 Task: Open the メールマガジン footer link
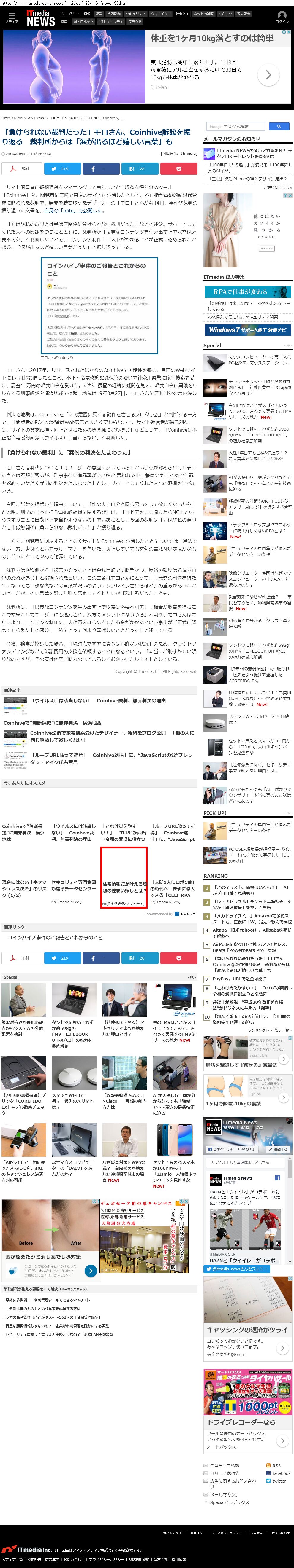pyautogui.click(x=225, y=1494)
